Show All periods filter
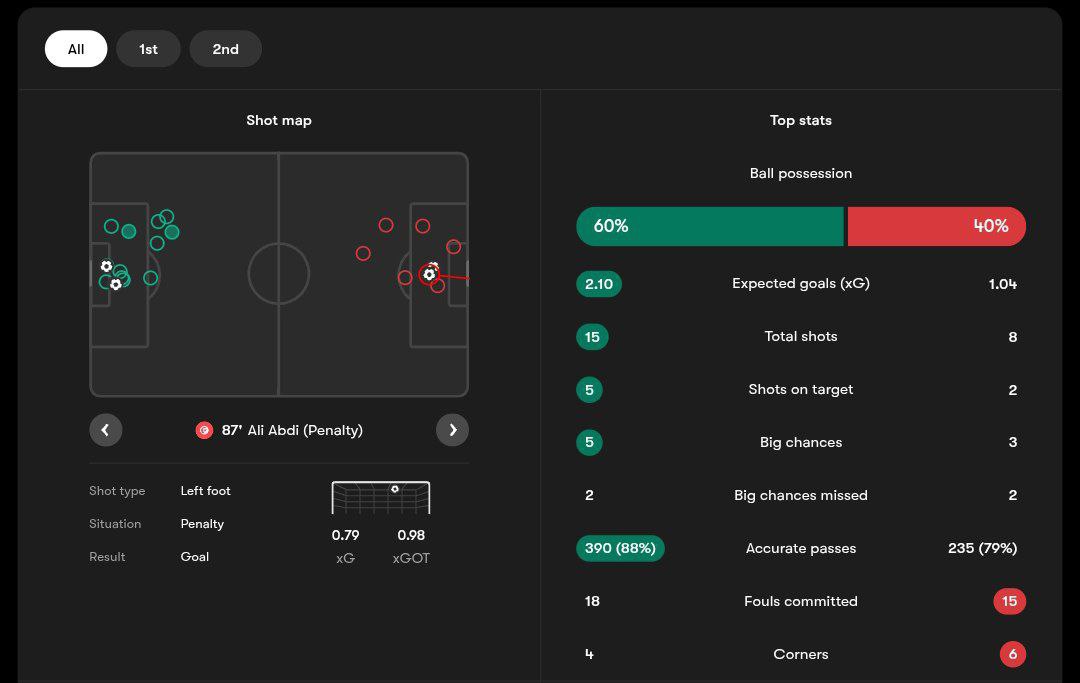Viewport: 1080px width, 683px height. click(x=76, y=49)
